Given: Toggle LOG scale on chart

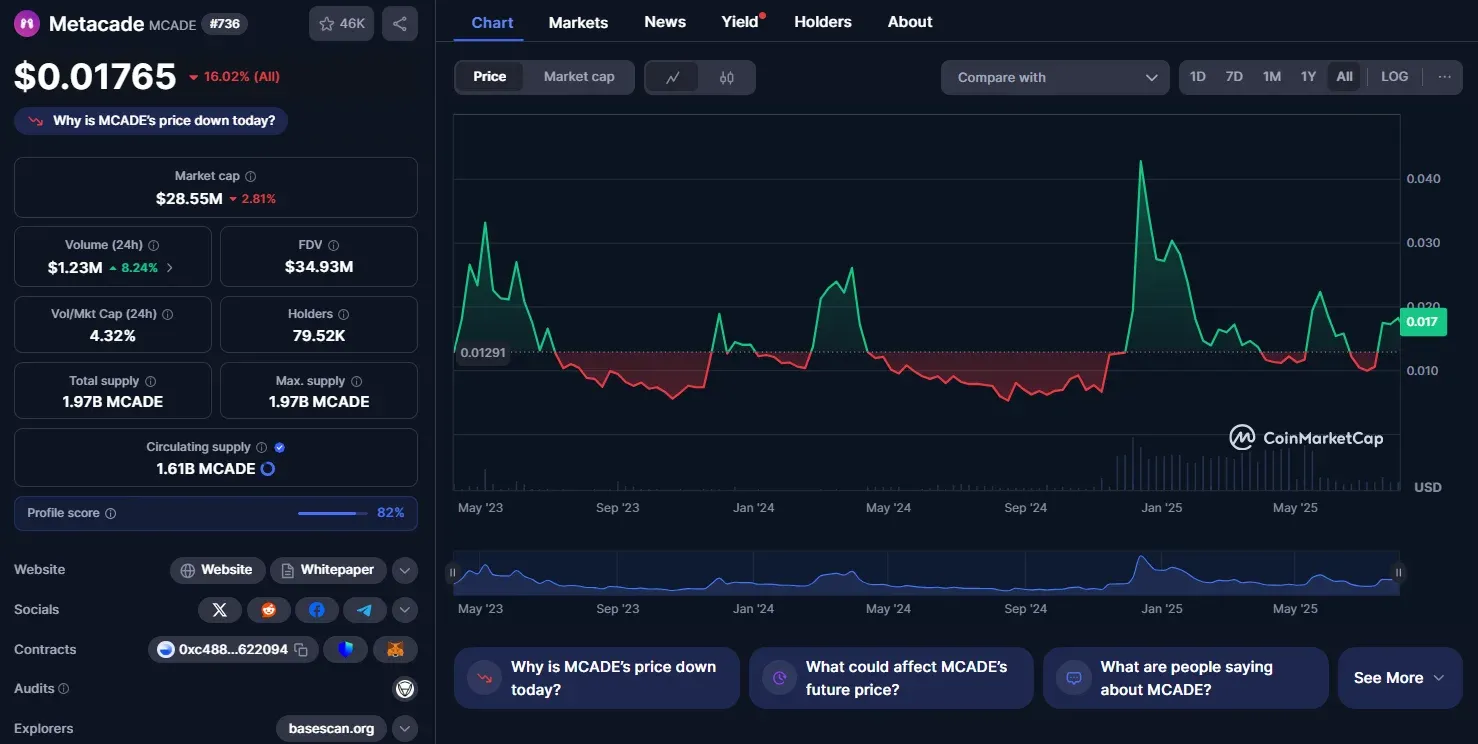Looking at the screenshot, I should pos(1394,77).
